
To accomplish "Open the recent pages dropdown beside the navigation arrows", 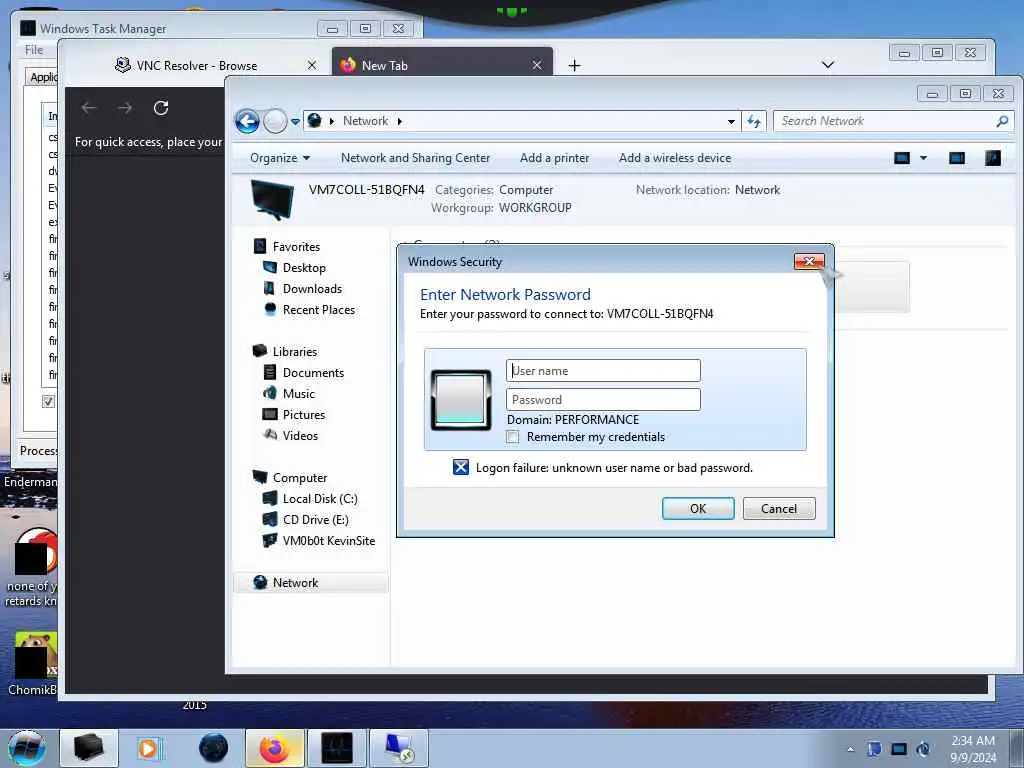I will point(295,121).
